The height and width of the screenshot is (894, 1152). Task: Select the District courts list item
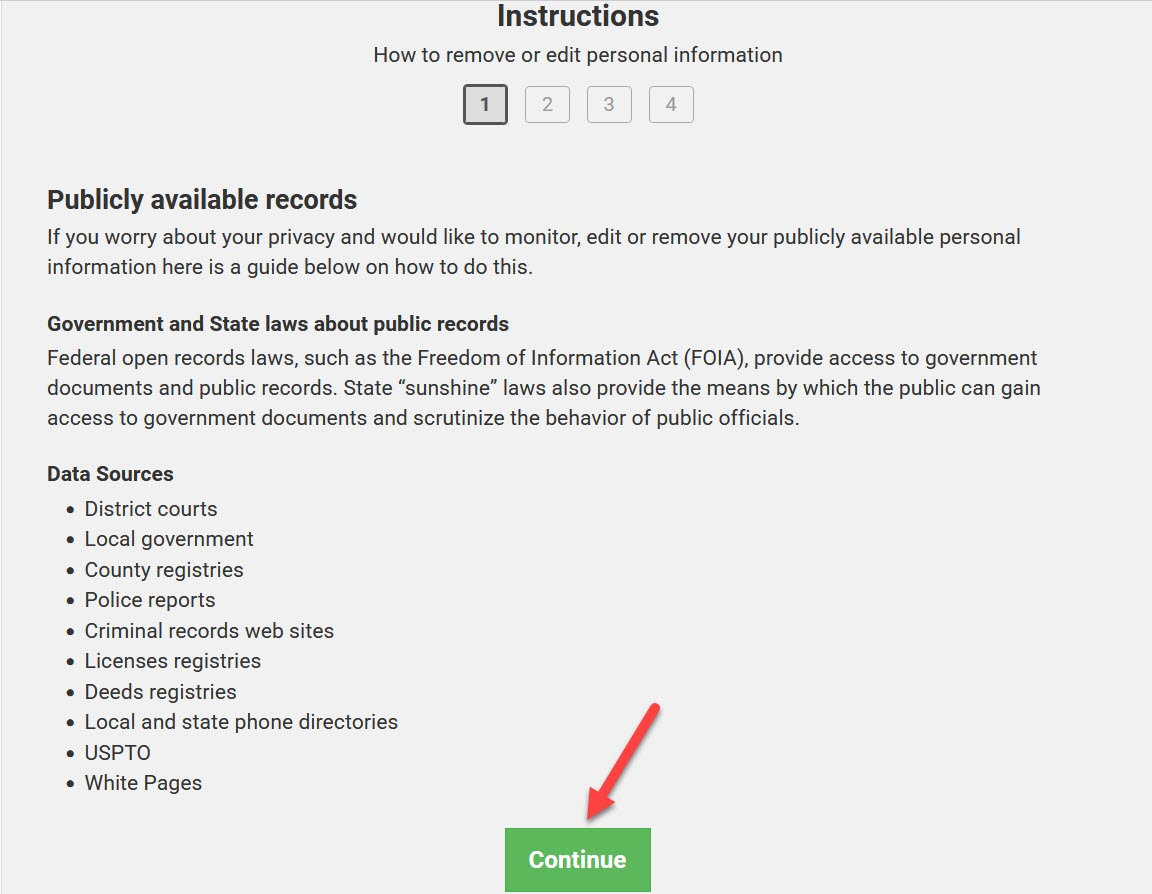pyautogui.click(x=151, y=508)
